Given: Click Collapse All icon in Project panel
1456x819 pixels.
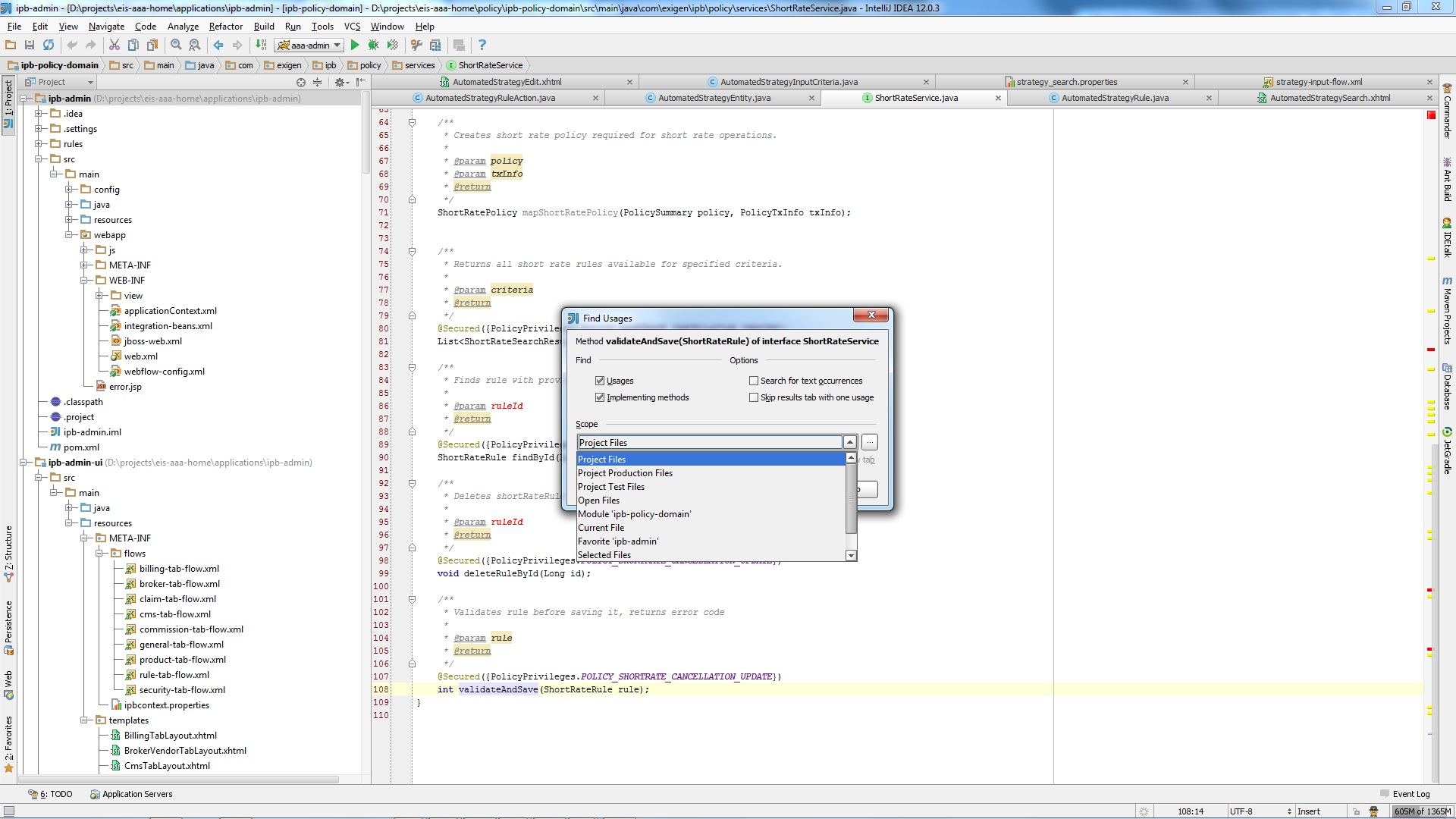Looking at the screenshot, I should [318, 82].
